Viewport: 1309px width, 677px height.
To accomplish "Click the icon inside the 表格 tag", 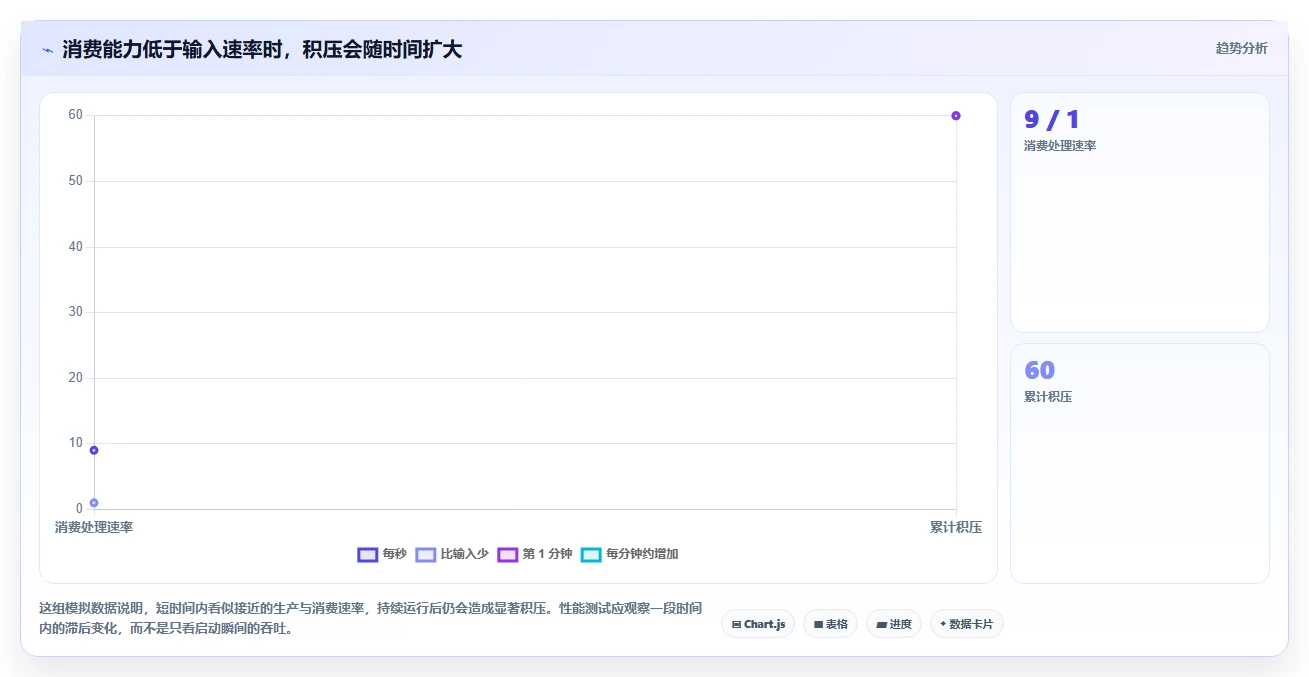I will click(x=818, y=624).
